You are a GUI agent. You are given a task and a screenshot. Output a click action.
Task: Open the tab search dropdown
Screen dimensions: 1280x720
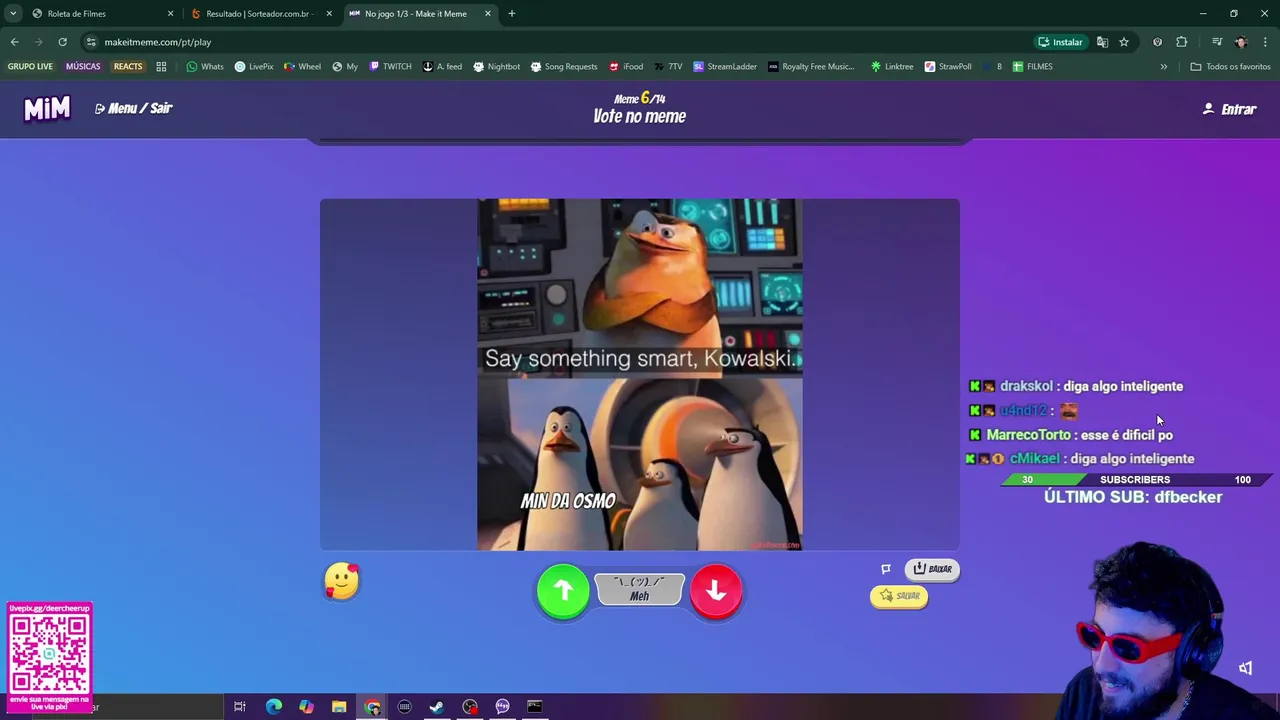[12, 14]
